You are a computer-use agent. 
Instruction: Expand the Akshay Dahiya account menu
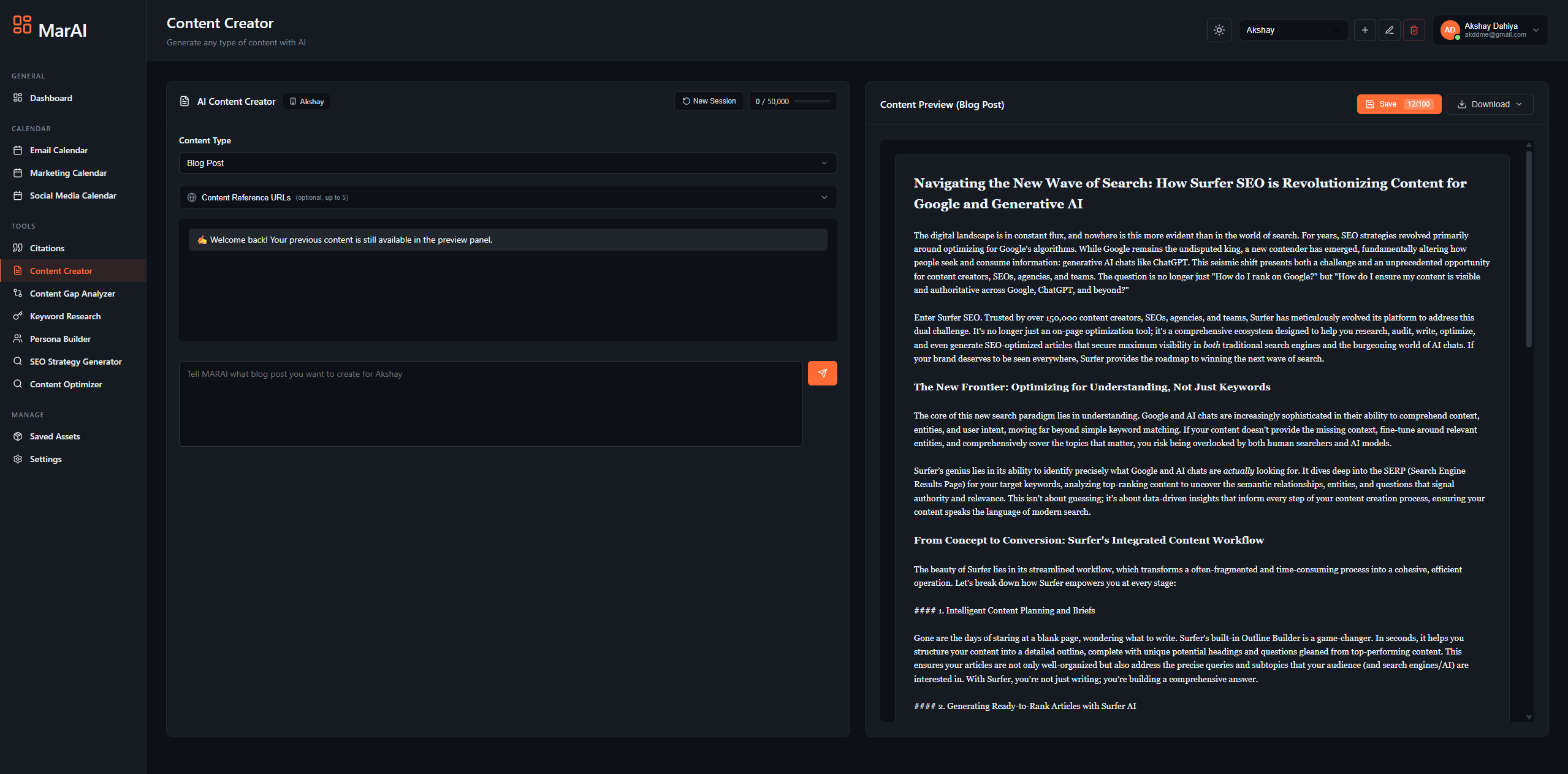tap(1536, 30)
